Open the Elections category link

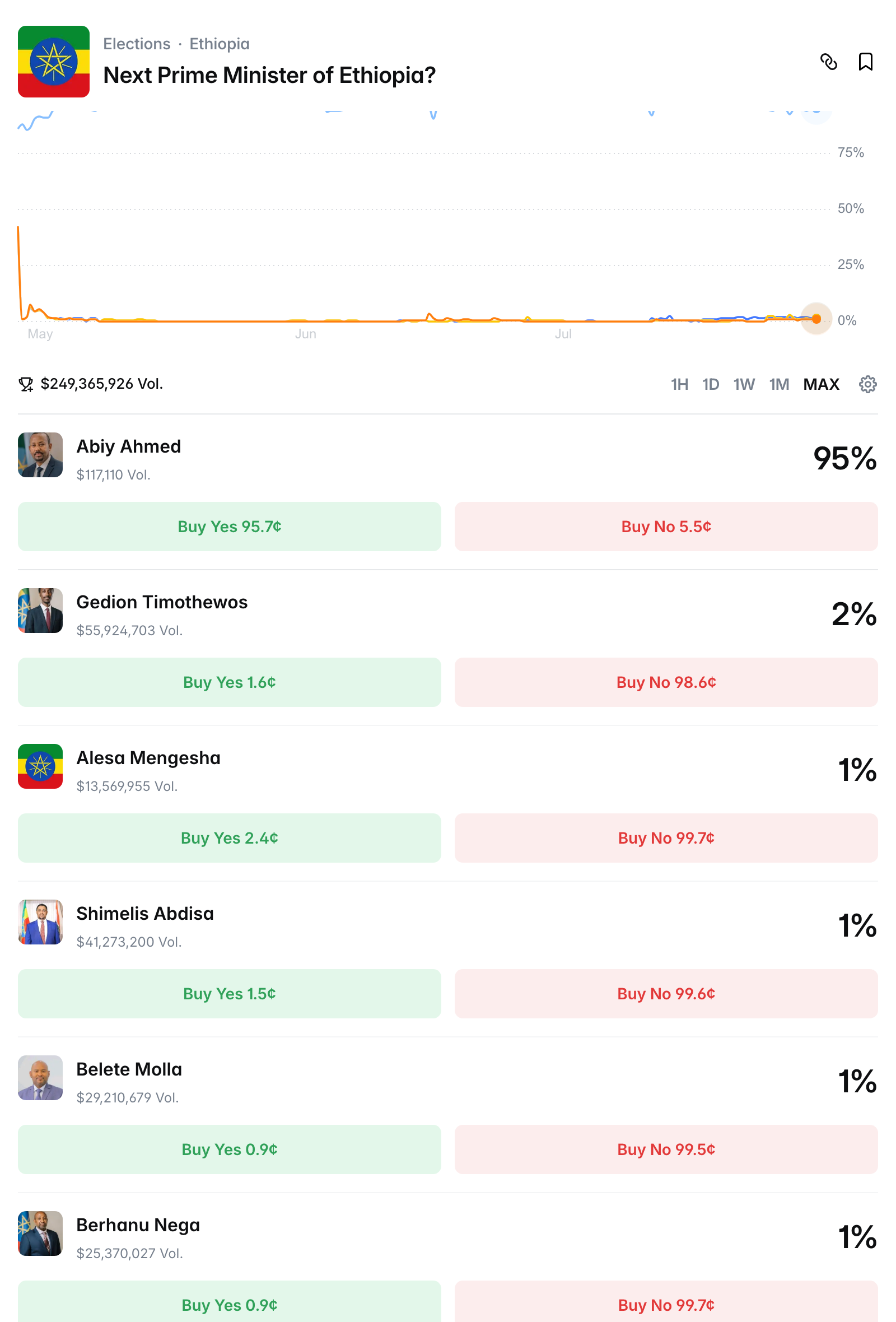click(137, 44)
